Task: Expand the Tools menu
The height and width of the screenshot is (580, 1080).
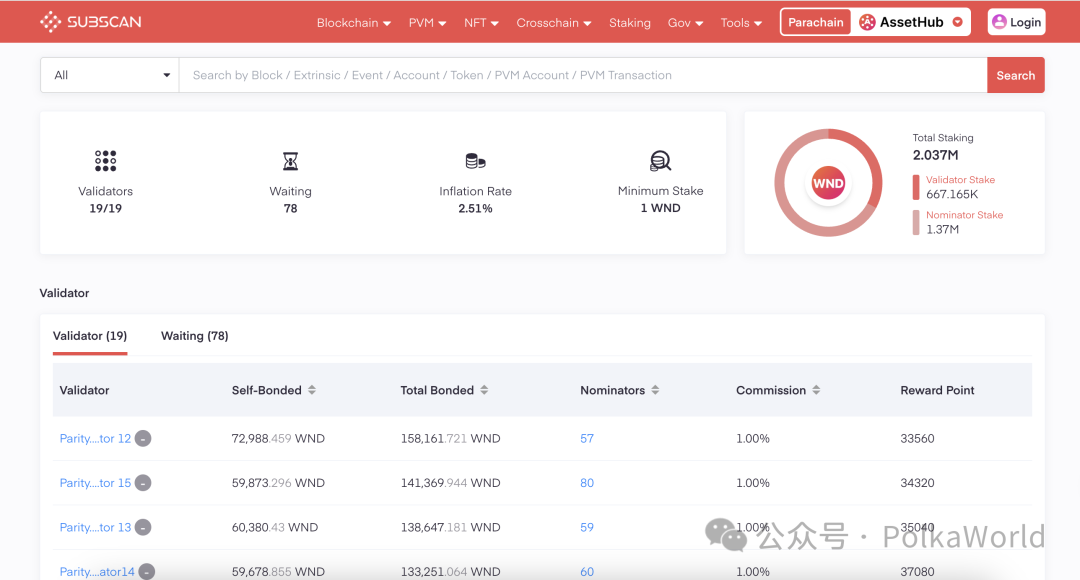Action: coord(741,23)
